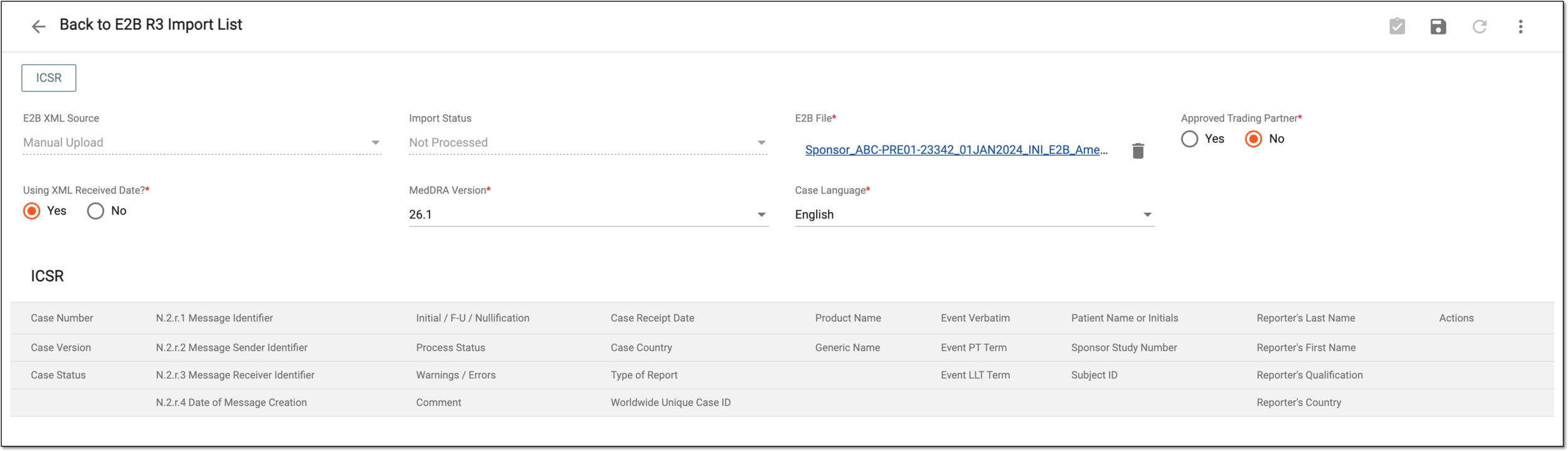Click the N.2.r.2 Message Sender Identifier header
This screenshot has height=451, width=1568.
231,348
